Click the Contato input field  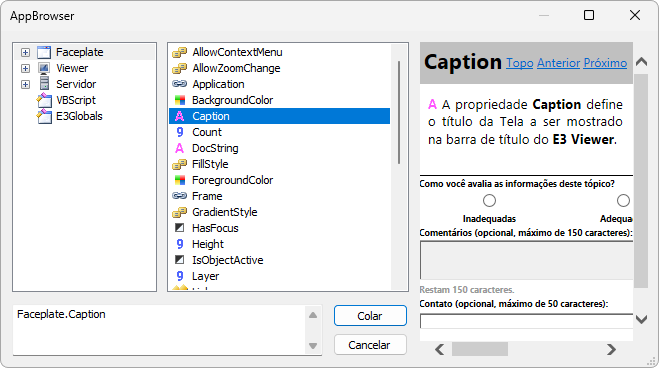click(x=527, y=321)
